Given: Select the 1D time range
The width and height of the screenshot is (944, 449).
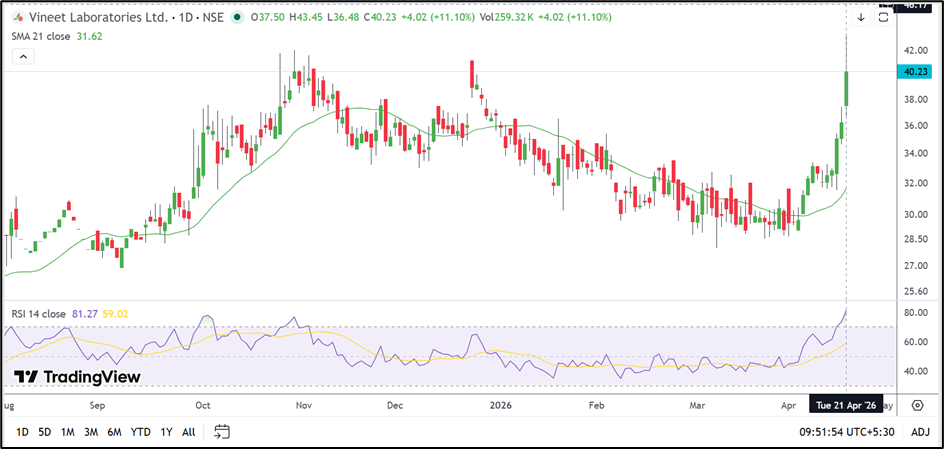Looking at the screenshot, I should coord(22,432).
